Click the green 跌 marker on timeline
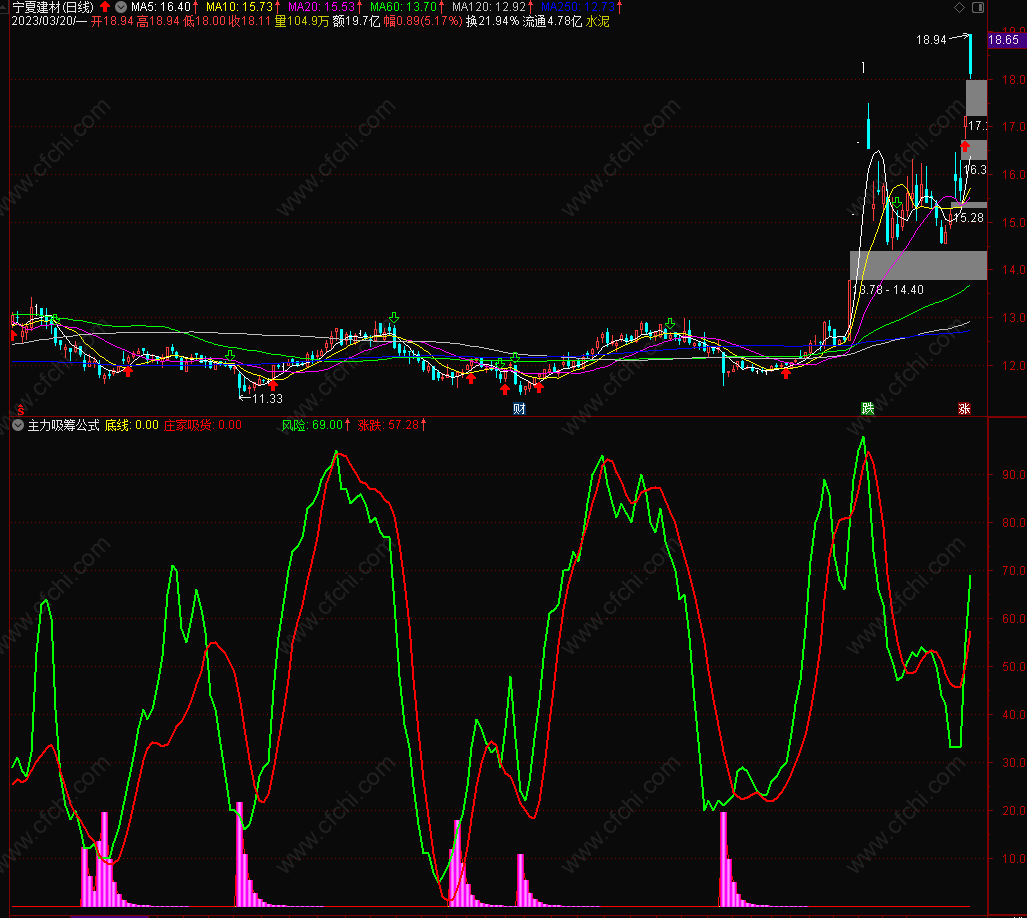This screenshot has height=918, width=1027. [x=868, y=409]
